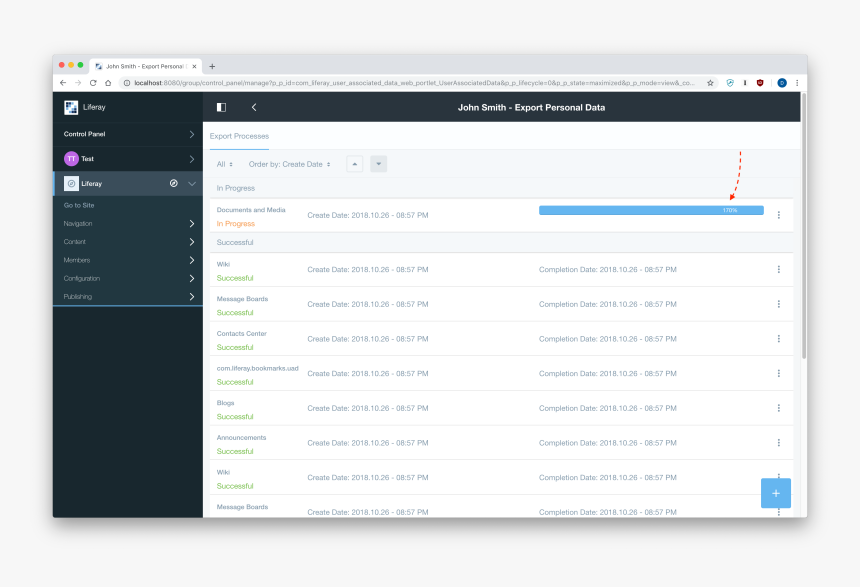Viewport: 860px width, 587px height.
Task: Open kebab menu for Contacts Center row
Action: (x=779, y=339)
